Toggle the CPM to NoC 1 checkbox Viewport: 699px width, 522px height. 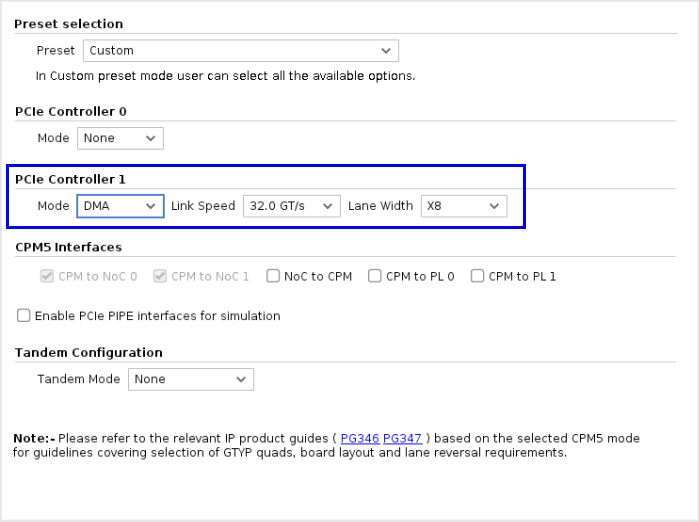click(x=160, y=276)
